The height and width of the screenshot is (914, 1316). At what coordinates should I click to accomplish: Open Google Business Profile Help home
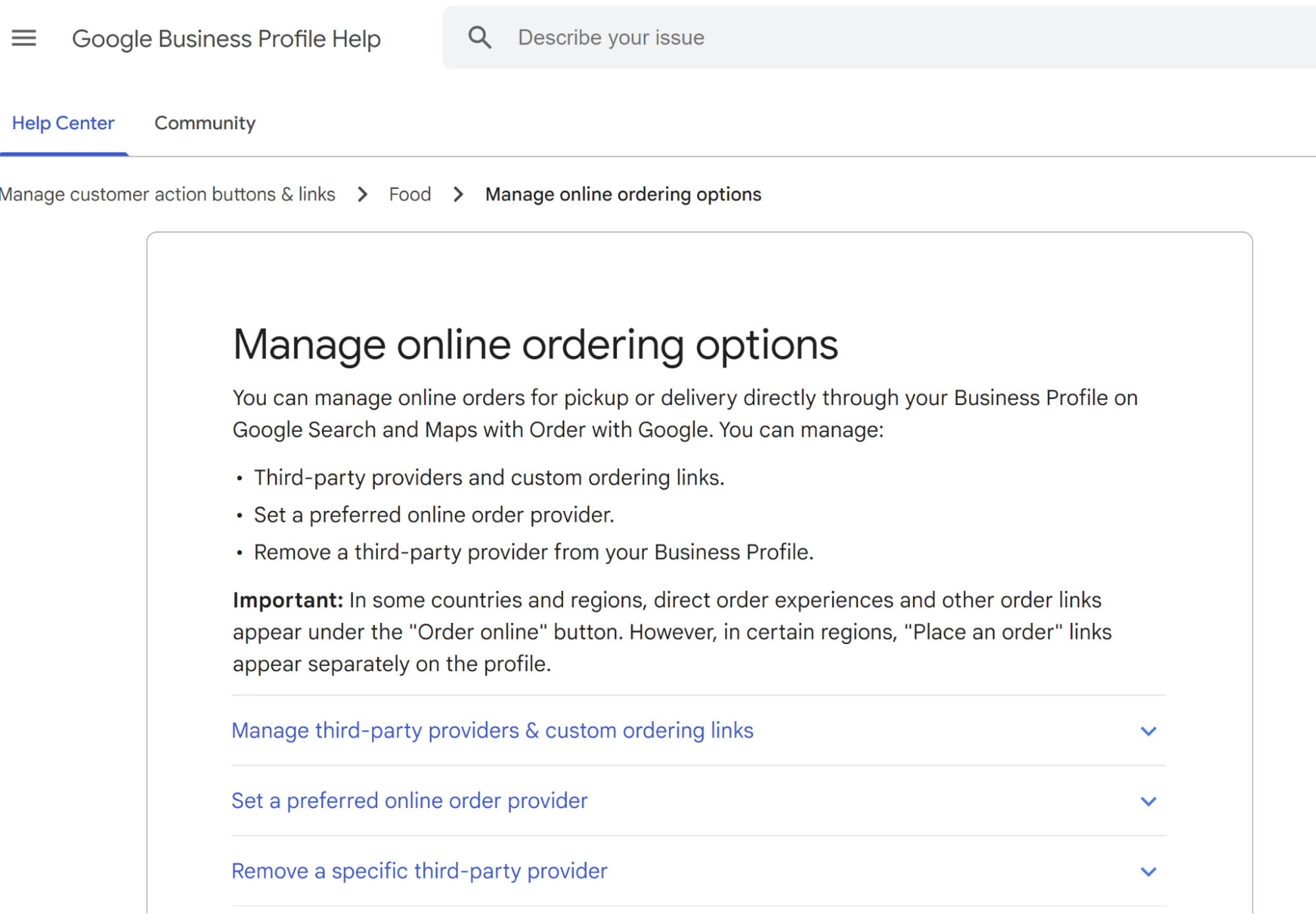[226, 39]
